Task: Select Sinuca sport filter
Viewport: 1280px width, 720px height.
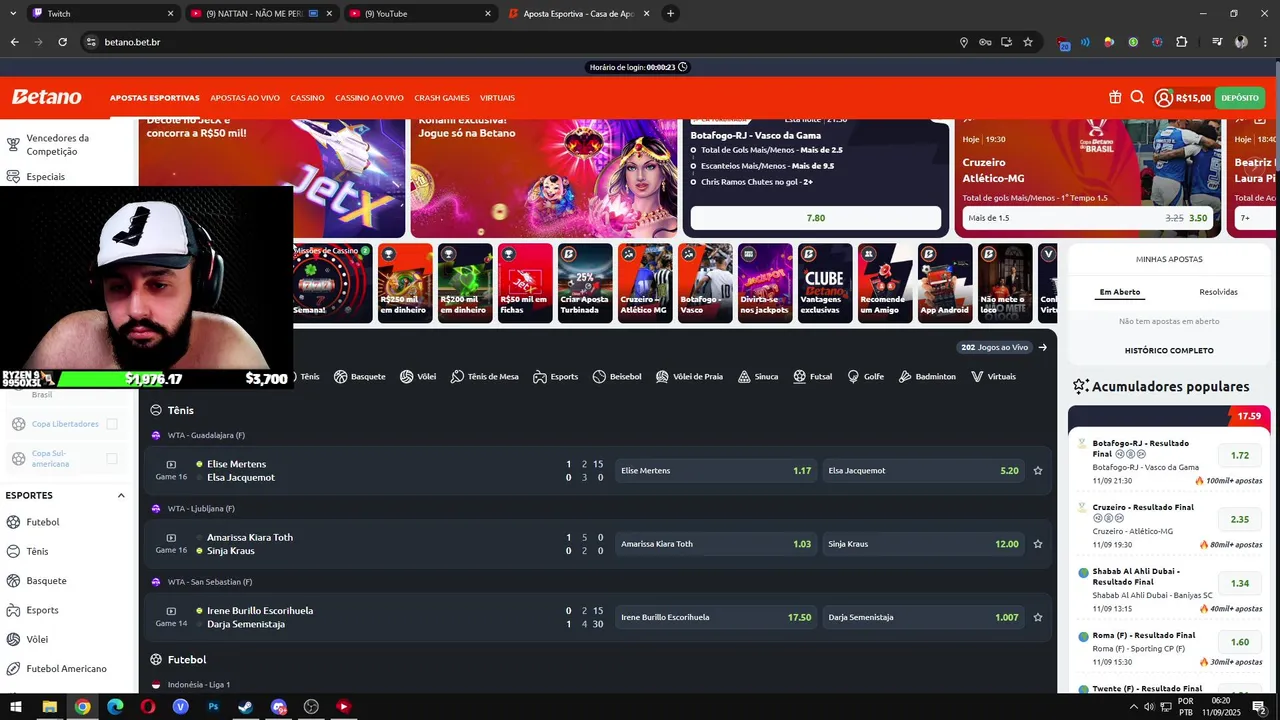Action: coord(758,377)
